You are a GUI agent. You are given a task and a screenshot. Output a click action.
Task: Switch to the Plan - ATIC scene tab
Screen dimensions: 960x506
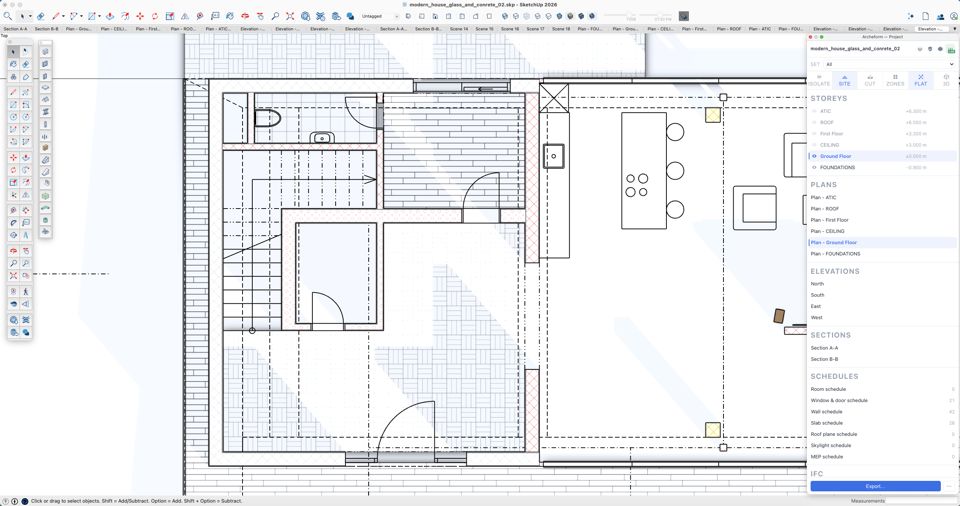click(x=760, y=29)
